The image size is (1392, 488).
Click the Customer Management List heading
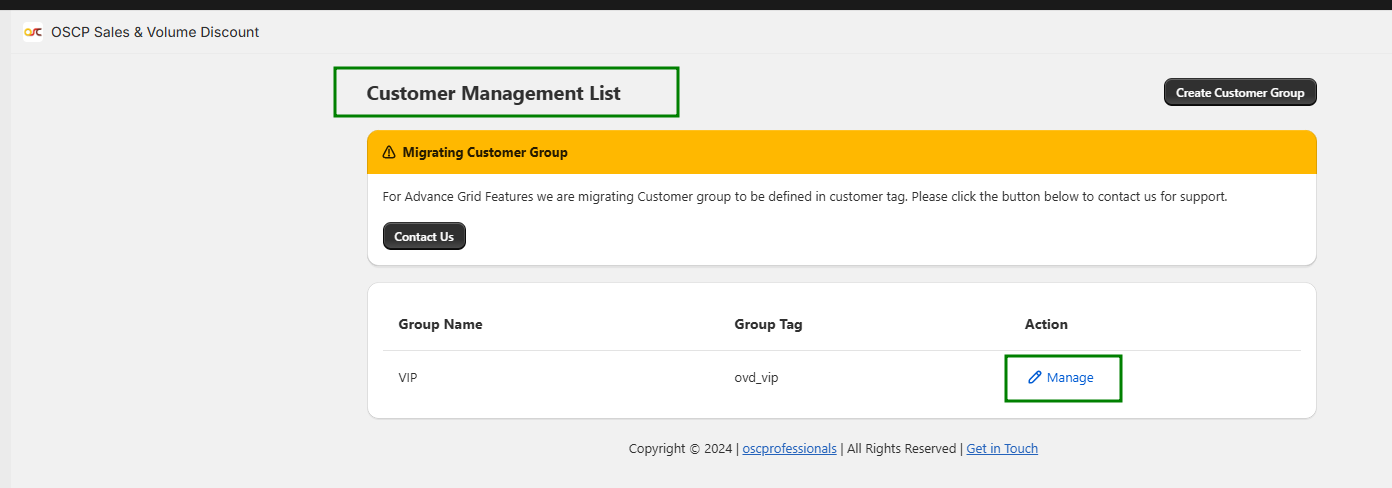click(x=493, y=93)
